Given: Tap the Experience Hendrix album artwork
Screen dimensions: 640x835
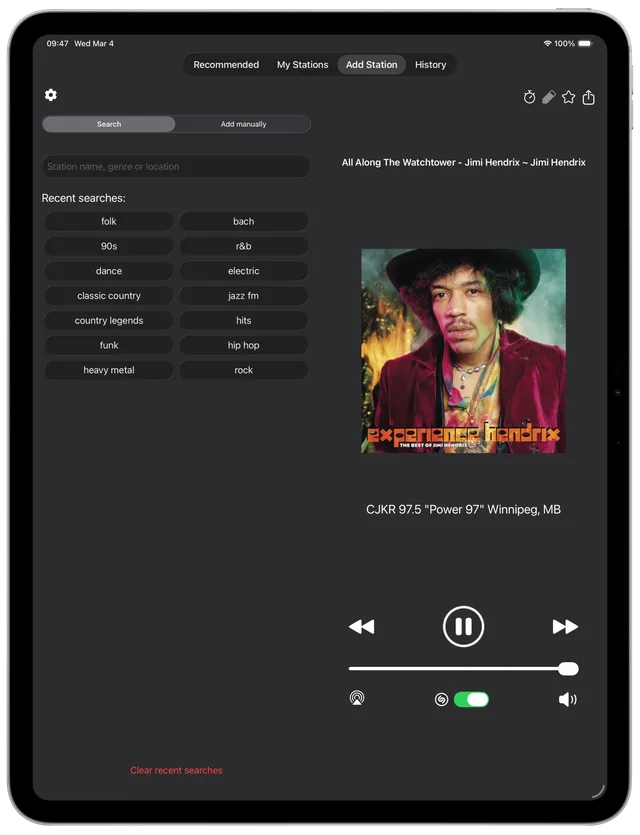Looking at the screenshot, I should click(x=463, y=351).
